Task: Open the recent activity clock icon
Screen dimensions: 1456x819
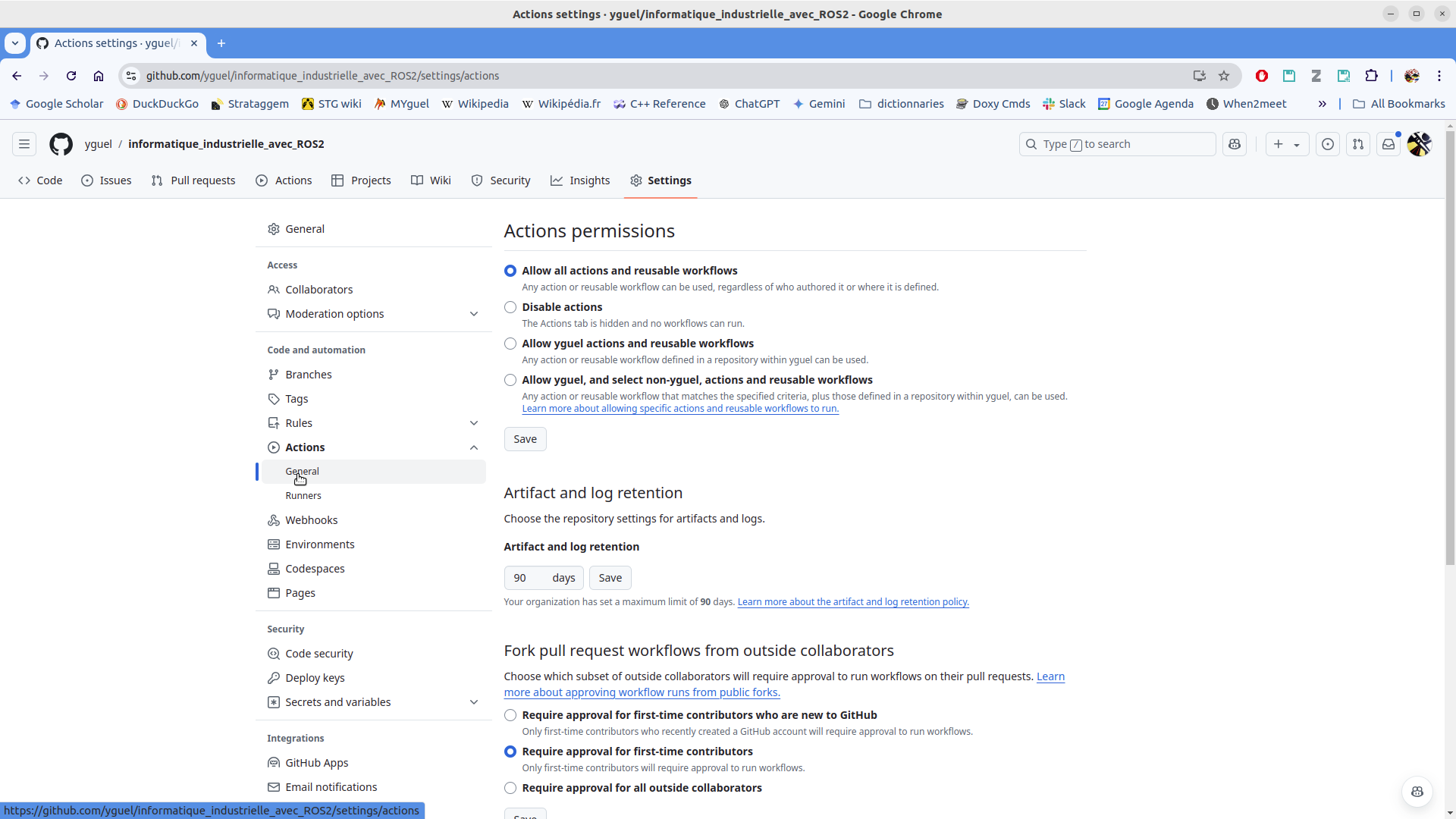Action: coord(1327,144)
